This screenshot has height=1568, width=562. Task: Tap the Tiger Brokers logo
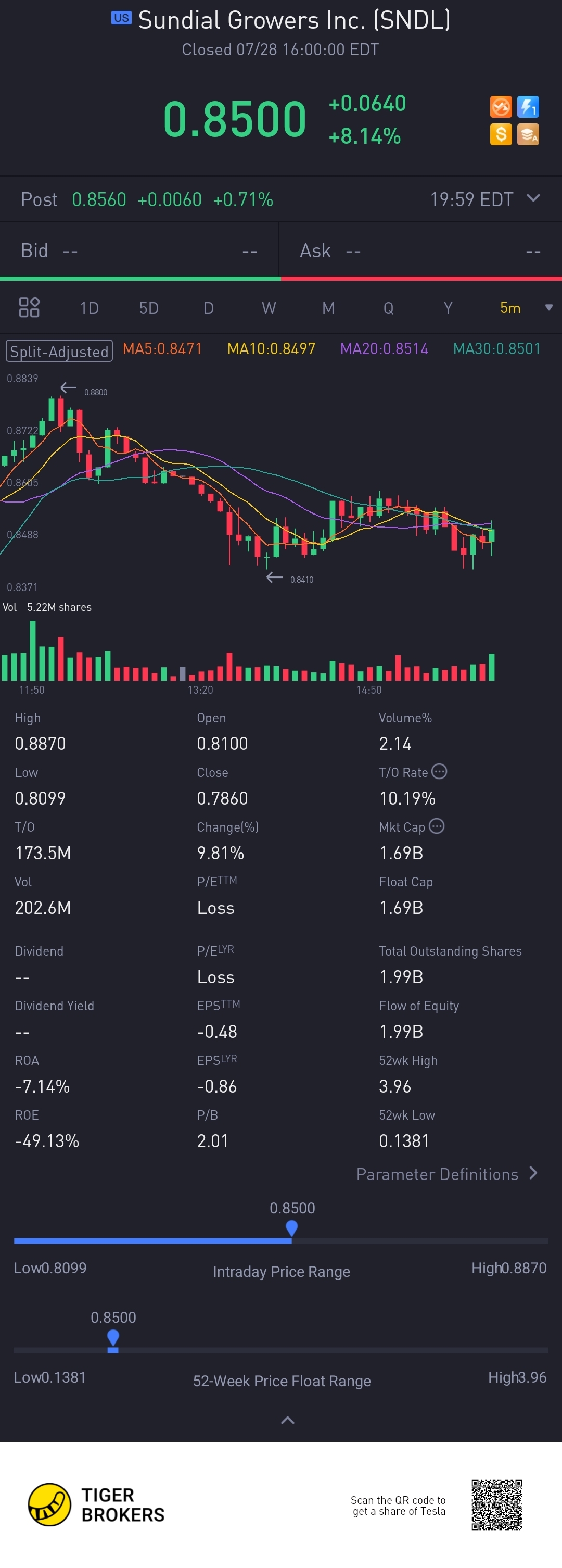pyautogui.click(x=49, y=1504)
